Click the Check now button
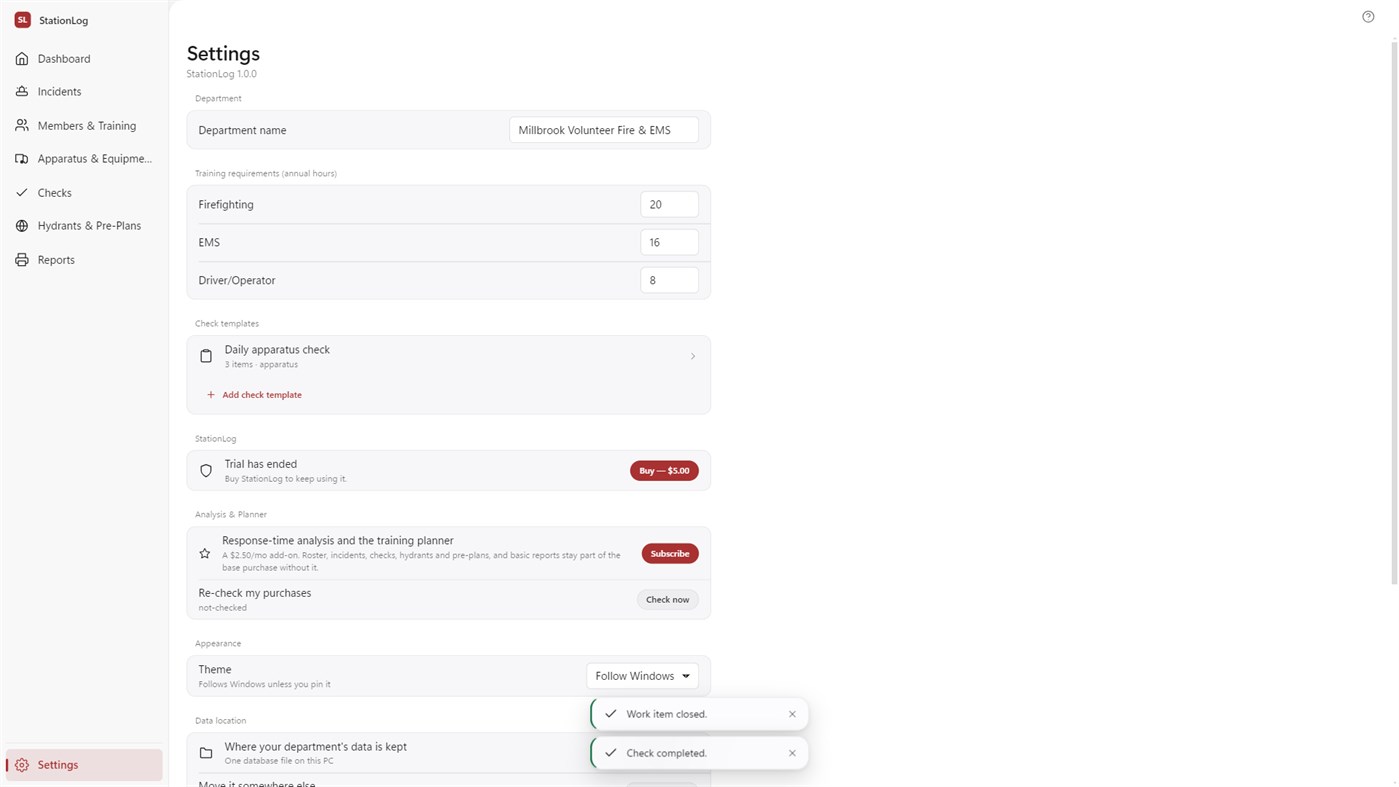This screenshot has width=1399, height=787. 667,600
